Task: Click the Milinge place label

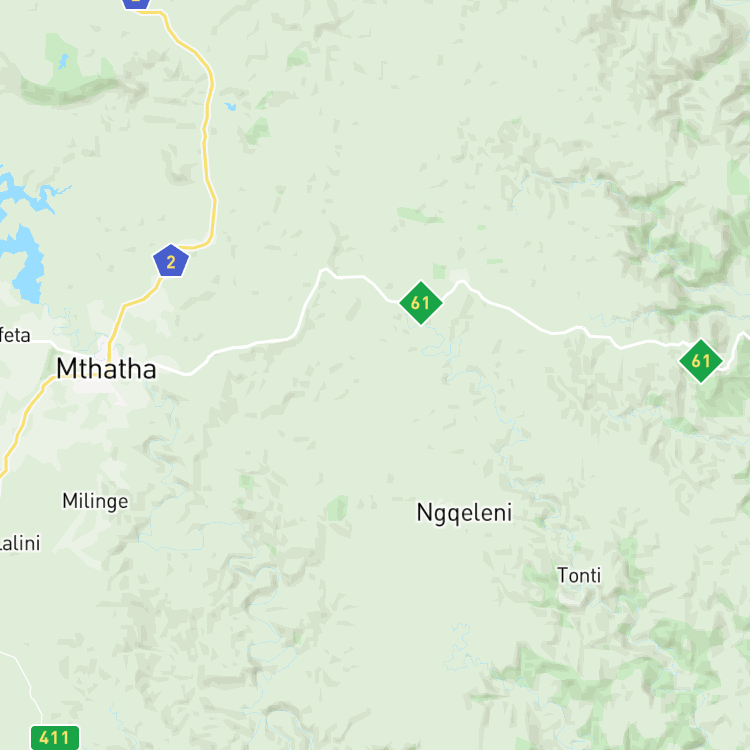Action: pos(95,501)
